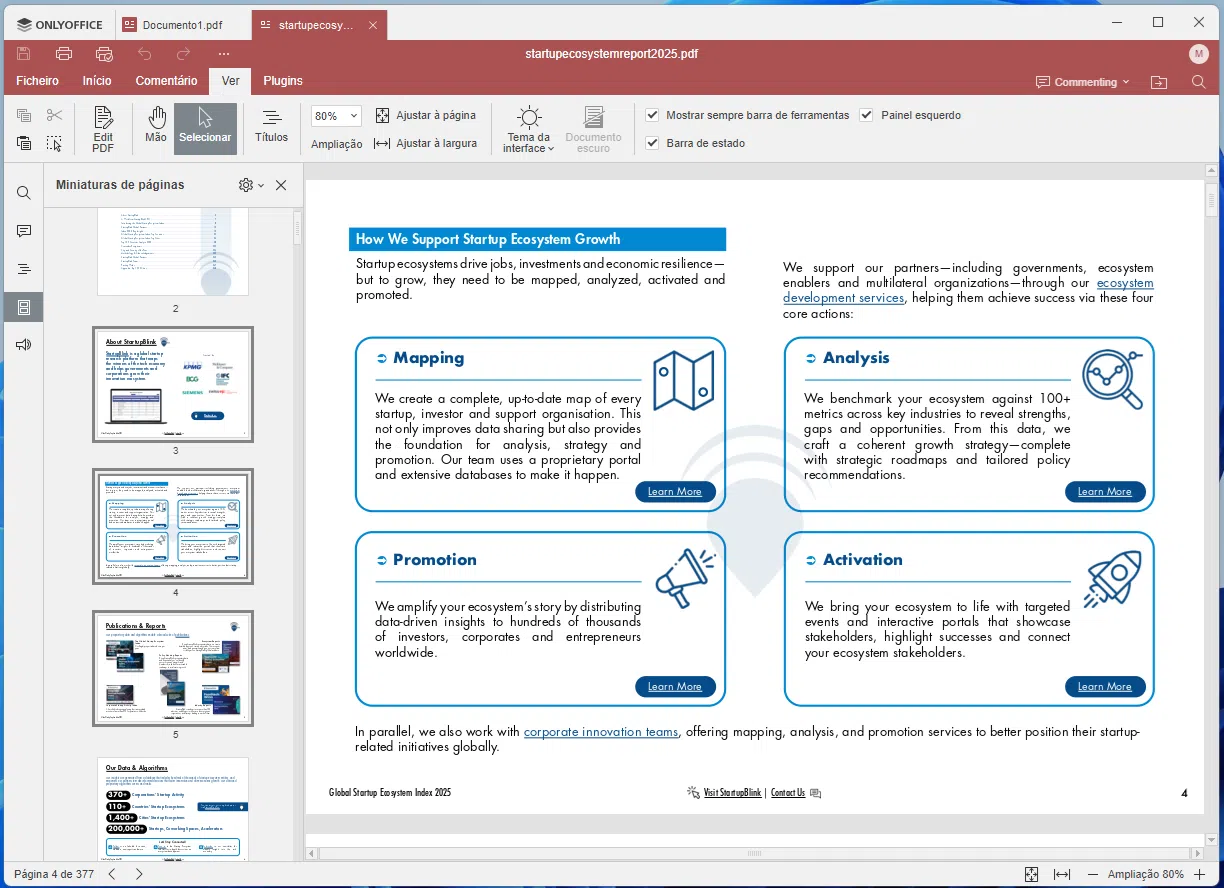This screenshot has height=888, width=1224.
Task: Click the fit to width status bar icon
Action: [x=1062, y=874]
